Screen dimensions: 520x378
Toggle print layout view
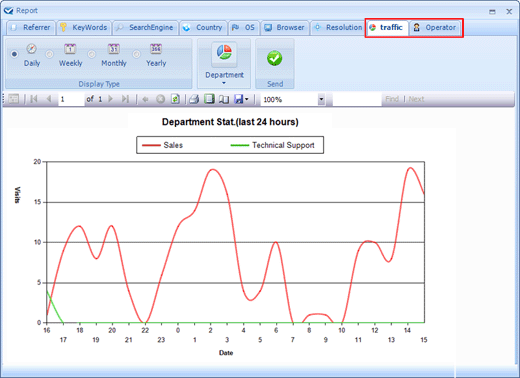tap(209, 99)
